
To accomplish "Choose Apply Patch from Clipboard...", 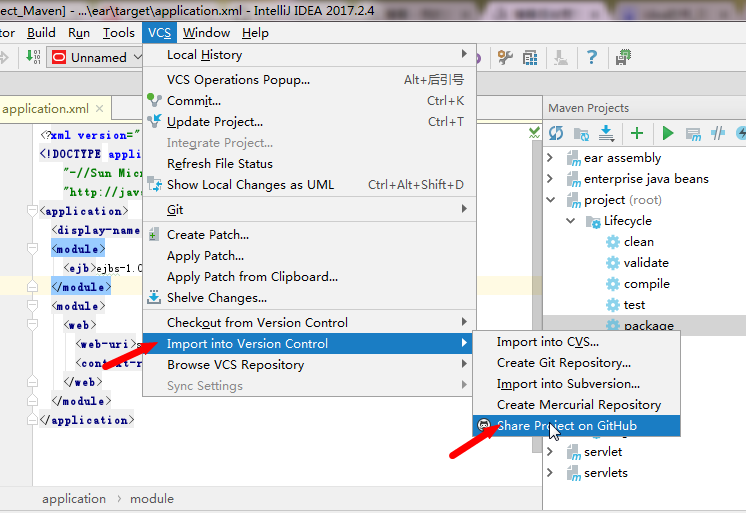I will pyautogui.click(x=309, y=276).
